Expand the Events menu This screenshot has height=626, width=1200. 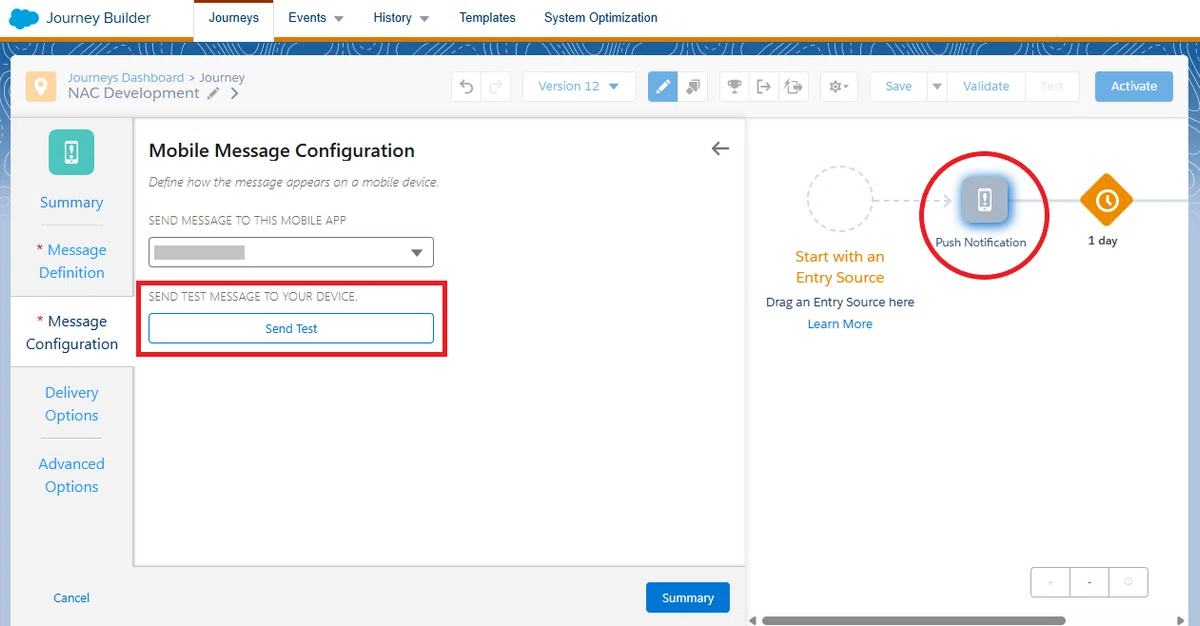click(x=316, y=18)
